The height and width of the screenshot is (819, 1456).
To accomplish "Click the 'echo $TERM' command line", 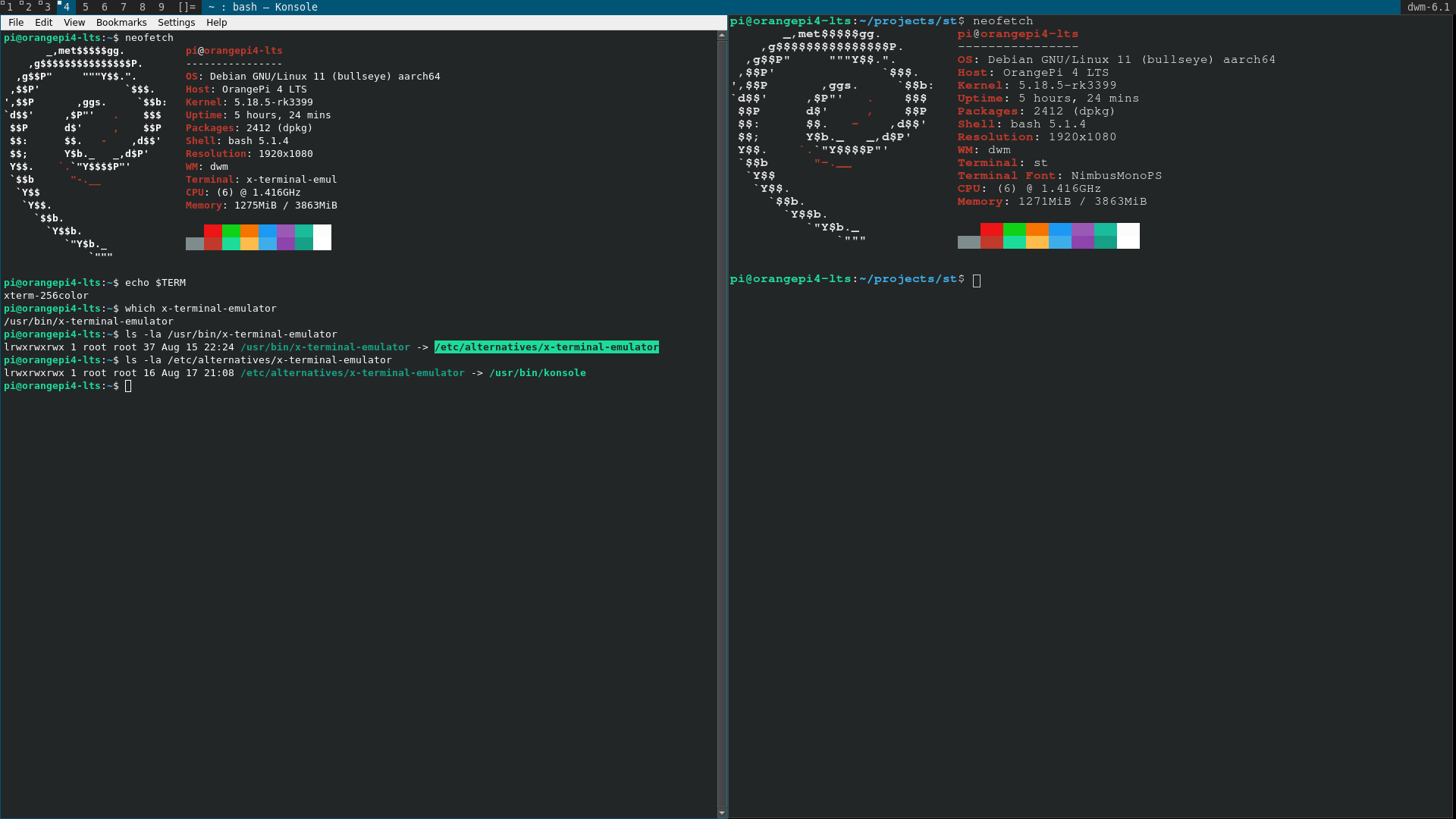I will (x=155, y=283).
